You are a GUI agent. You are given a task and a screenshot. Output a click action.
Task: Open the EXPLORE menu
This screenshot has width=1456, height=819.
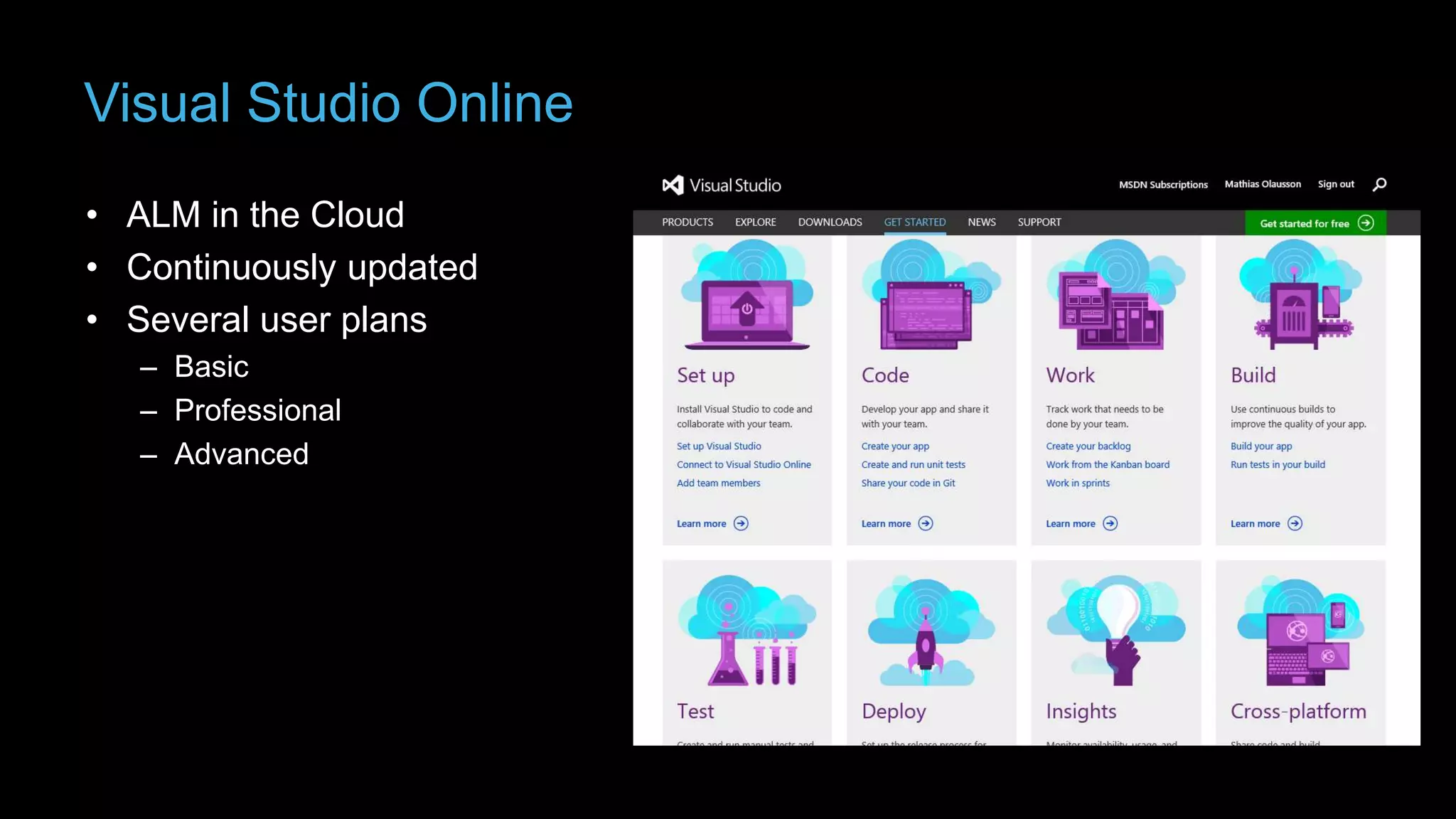click(756, 223)
